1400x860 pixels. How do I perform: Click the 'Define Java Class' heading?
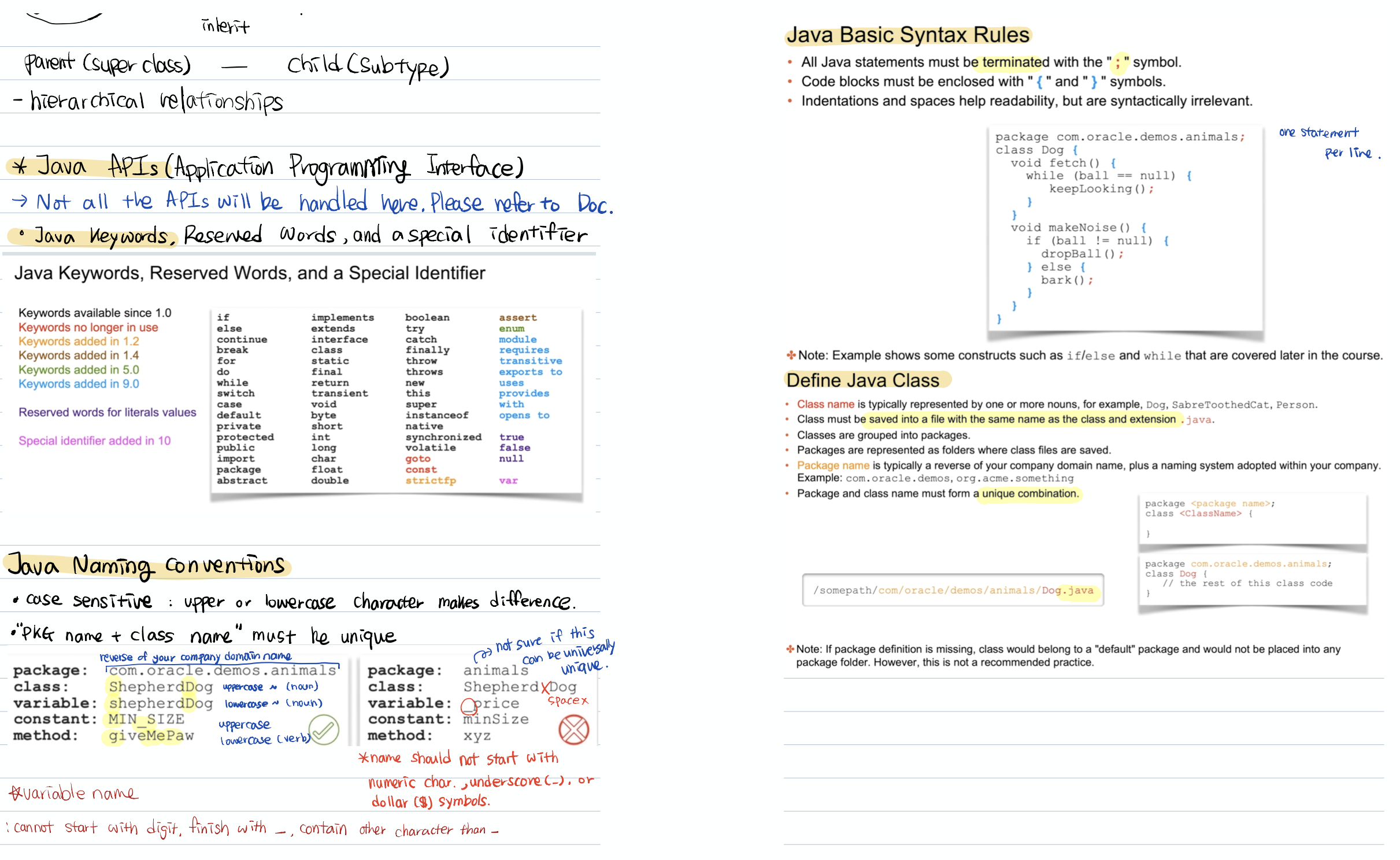point(862,380)
